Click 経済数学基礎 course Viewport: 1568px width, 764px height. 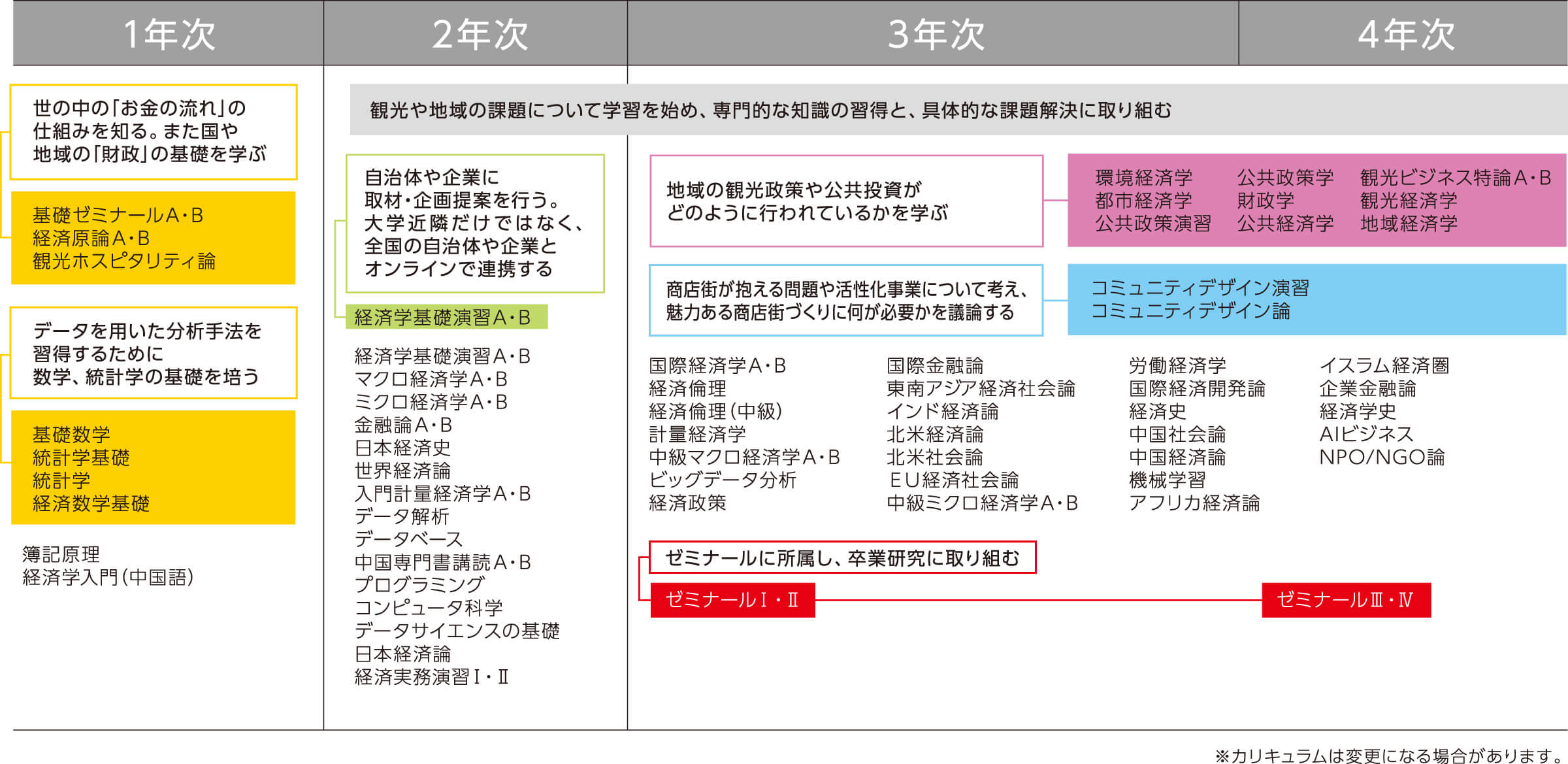click(x=91, y=503)
